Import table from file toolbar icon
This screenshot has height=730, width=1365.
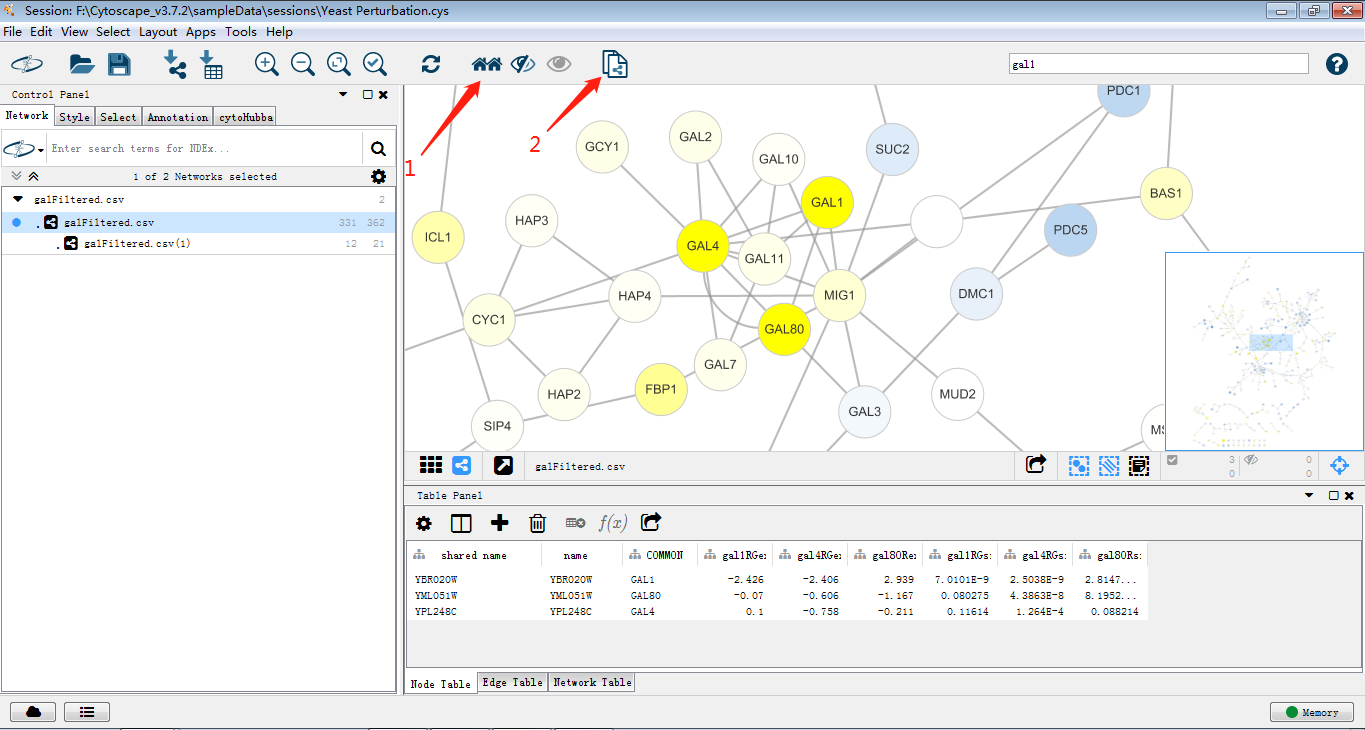(211, 64)
